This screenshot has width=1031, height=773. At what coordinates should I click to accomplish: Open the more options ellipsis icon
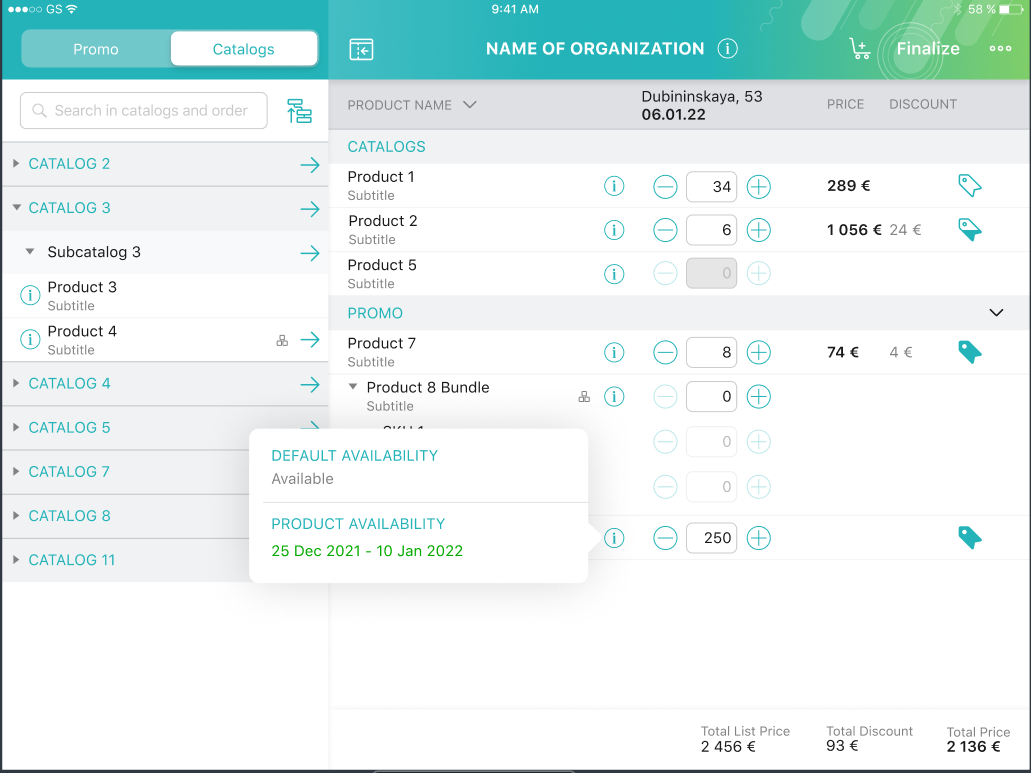coord(999,48)
